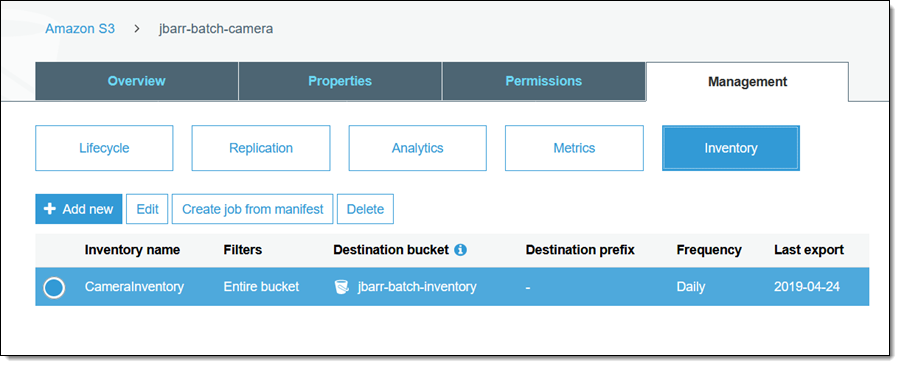Click the Inventory name column header

[132, 250]
